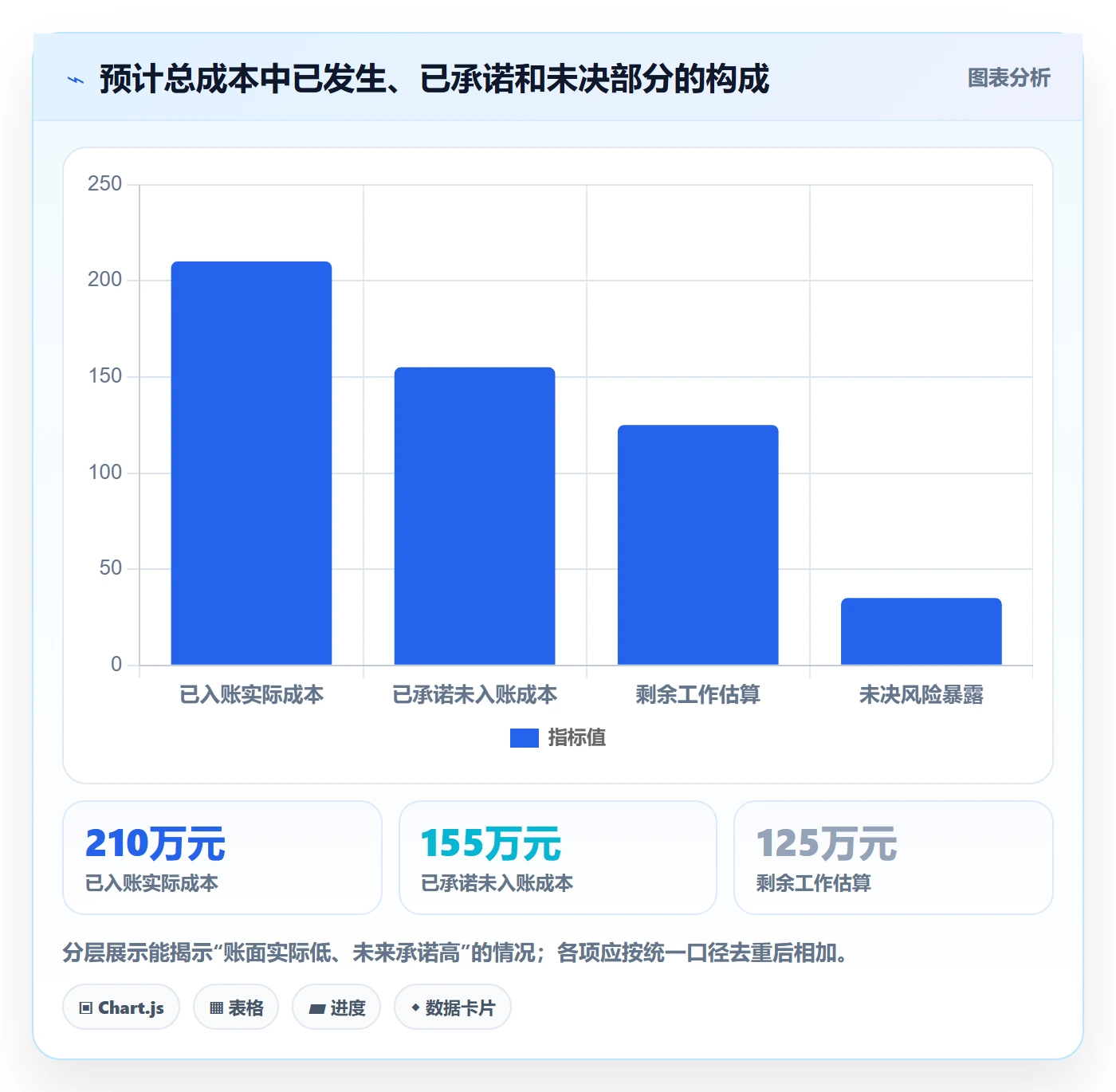This screenshot has width=1116, height=1092.
Task: Click the chart title 预计总成本中已发生、已承诺和未决部分的构成
Action: (434, 79)
